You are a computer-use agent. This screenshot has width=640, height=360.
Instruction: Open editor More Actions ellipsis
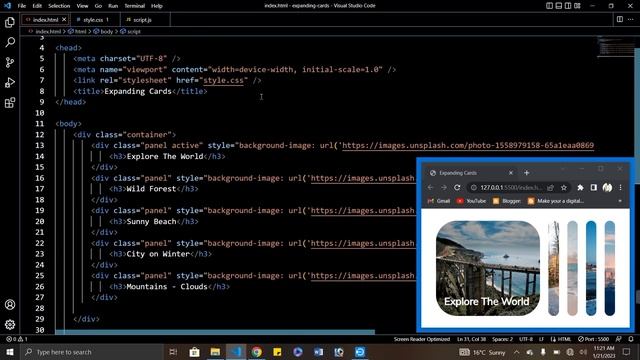pyautogui.click(x=631, y=19)
